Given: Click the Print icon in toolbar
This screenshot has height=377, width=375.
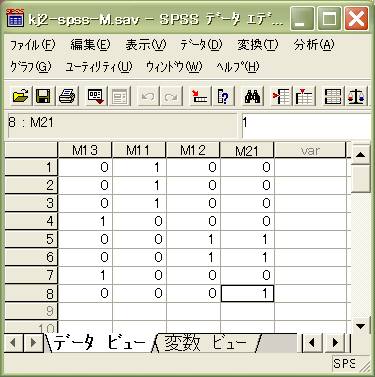Looking at the screenshot, I should pyautogui.click(x=67, y=96).
